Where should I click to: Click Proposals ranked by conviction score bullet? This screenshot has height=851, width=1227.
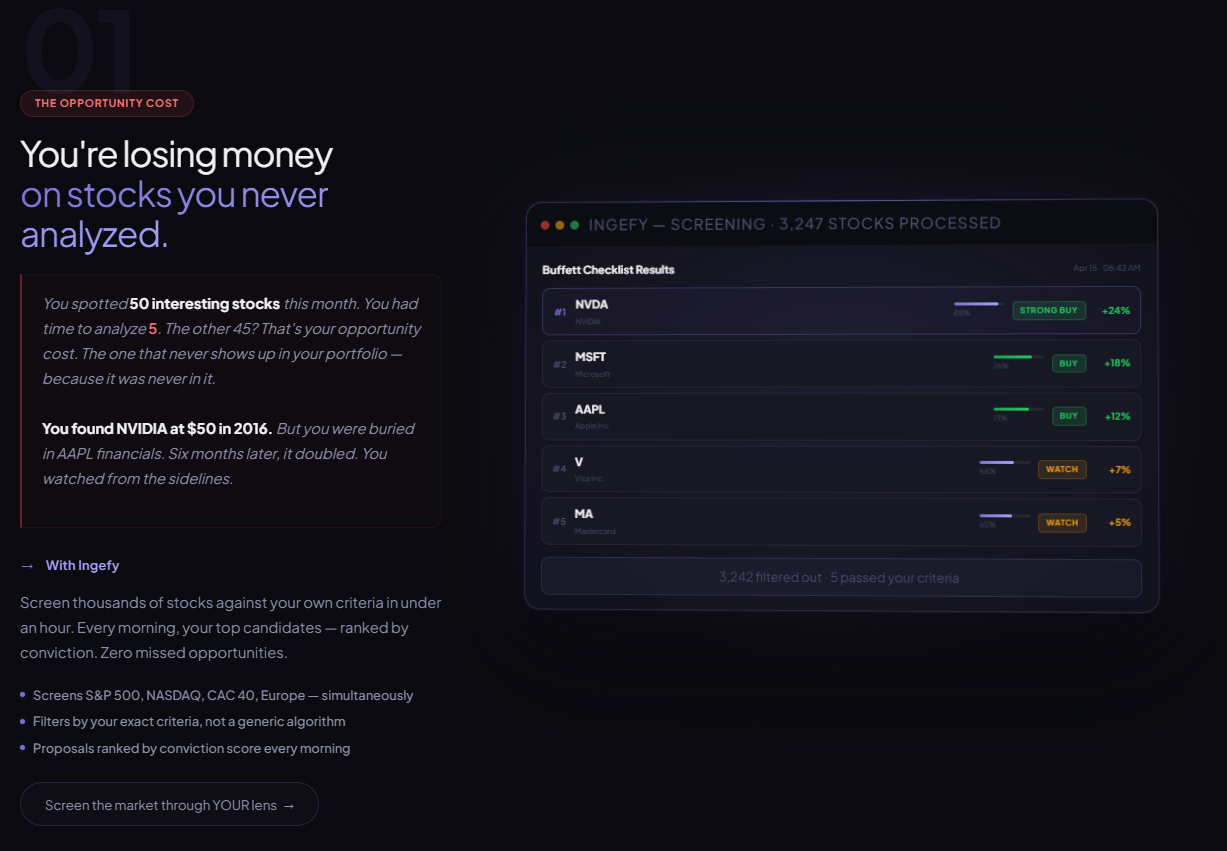pyautogui.click(x=191, y=748)
